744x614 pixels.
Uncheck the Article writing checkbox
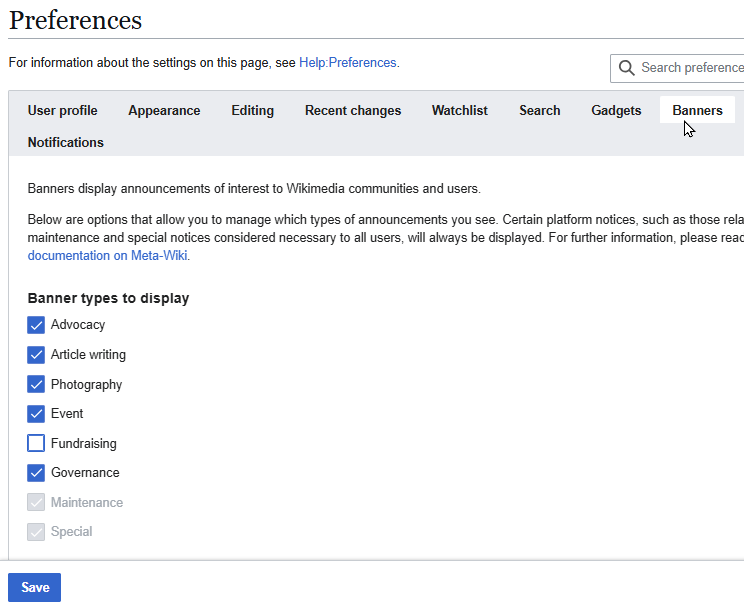pyautogui.click(x=36, y=355)
